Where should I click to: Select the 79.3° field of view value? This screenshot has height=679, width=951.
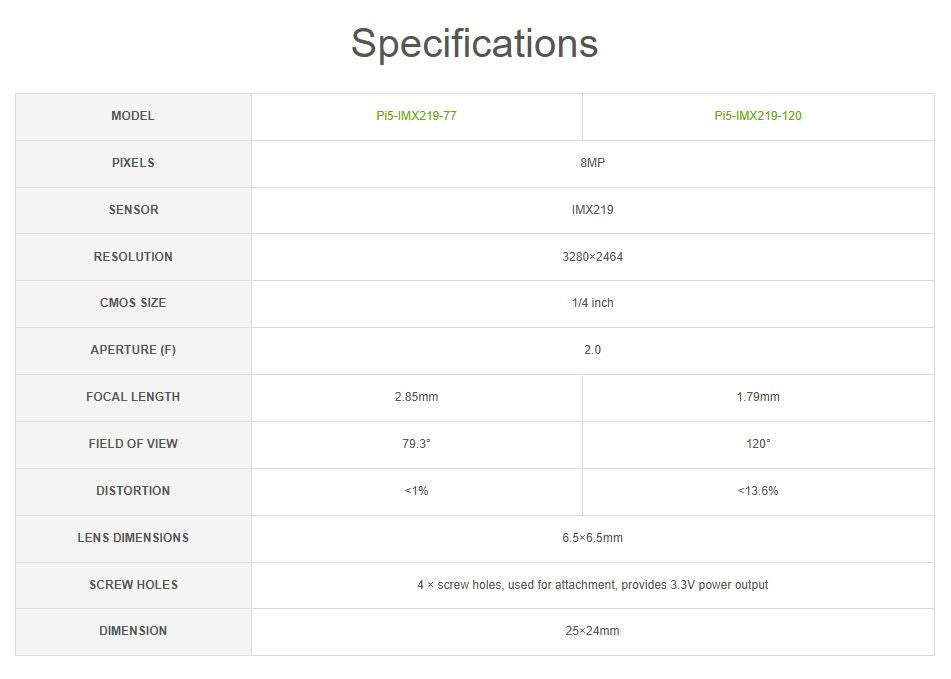(x=416, y=444)
